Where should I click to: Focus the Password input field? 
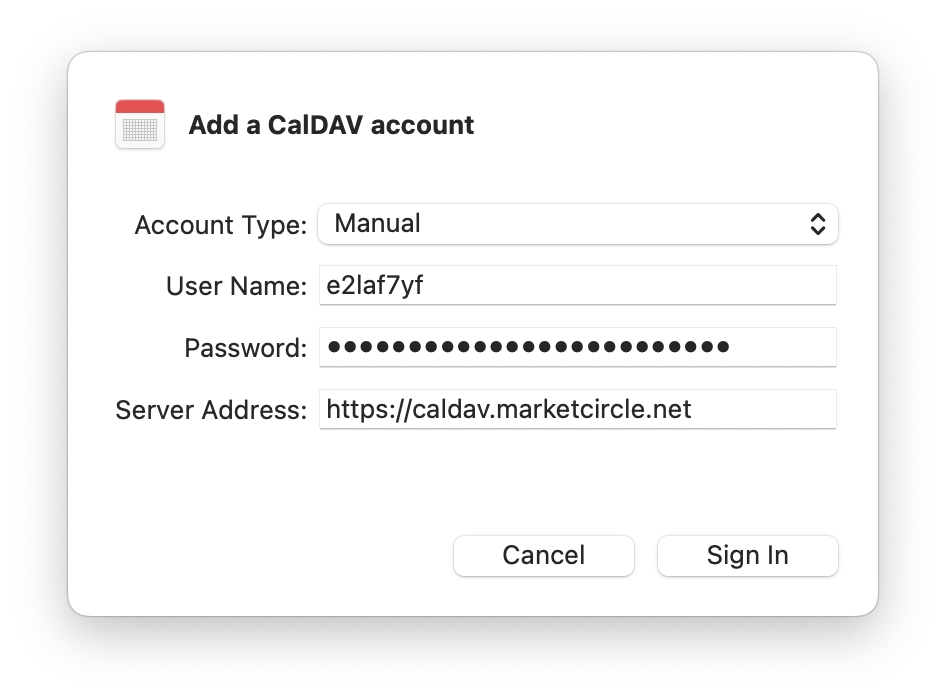[577, 347]
